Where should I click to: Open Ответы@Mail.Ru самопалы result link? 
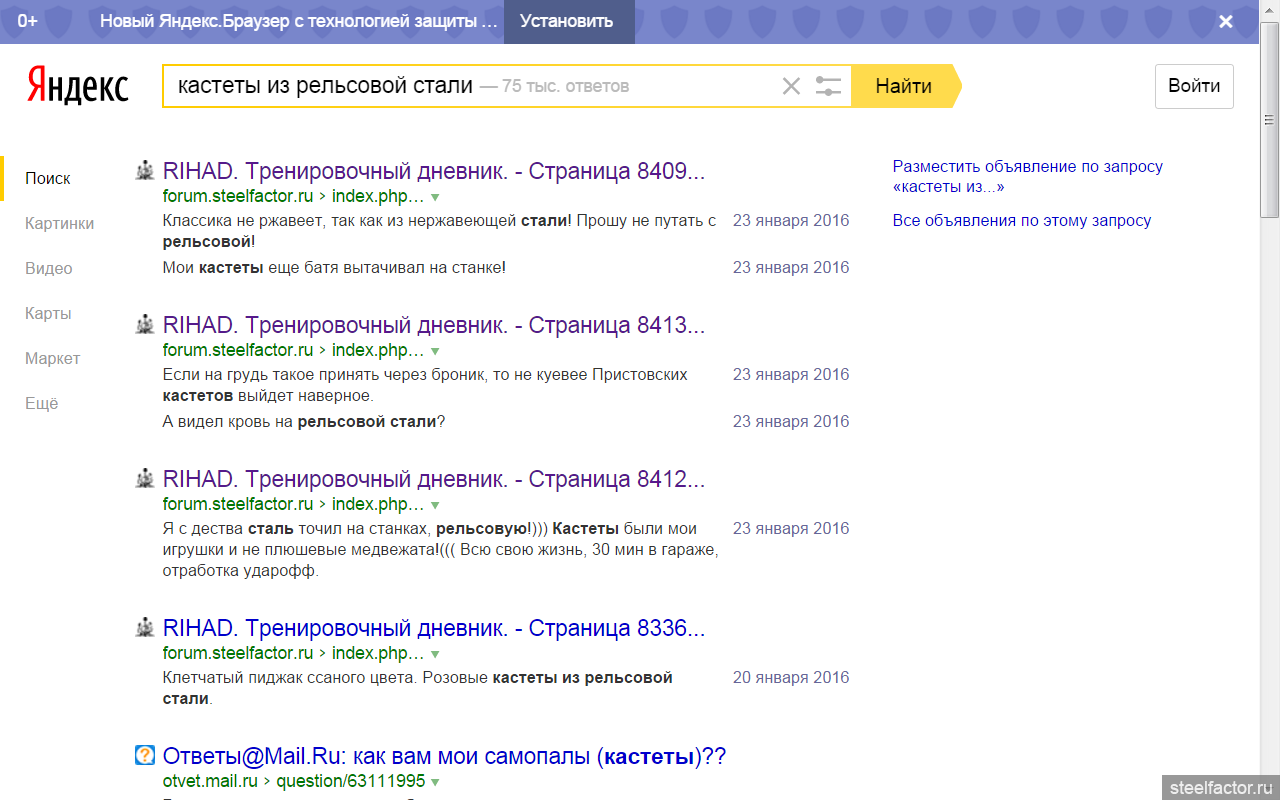coord(444,756)
